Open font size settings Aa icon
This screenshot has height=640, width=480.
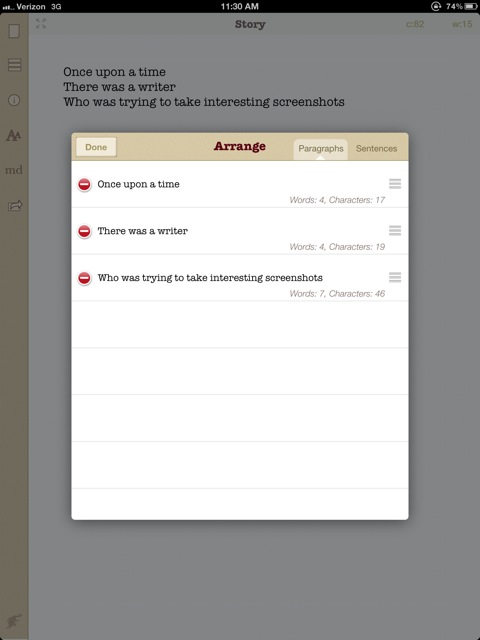click(13, 135)
